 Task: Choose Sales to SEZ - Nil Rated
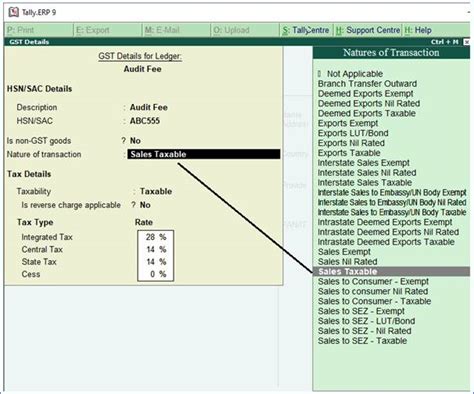pos(364,331)
